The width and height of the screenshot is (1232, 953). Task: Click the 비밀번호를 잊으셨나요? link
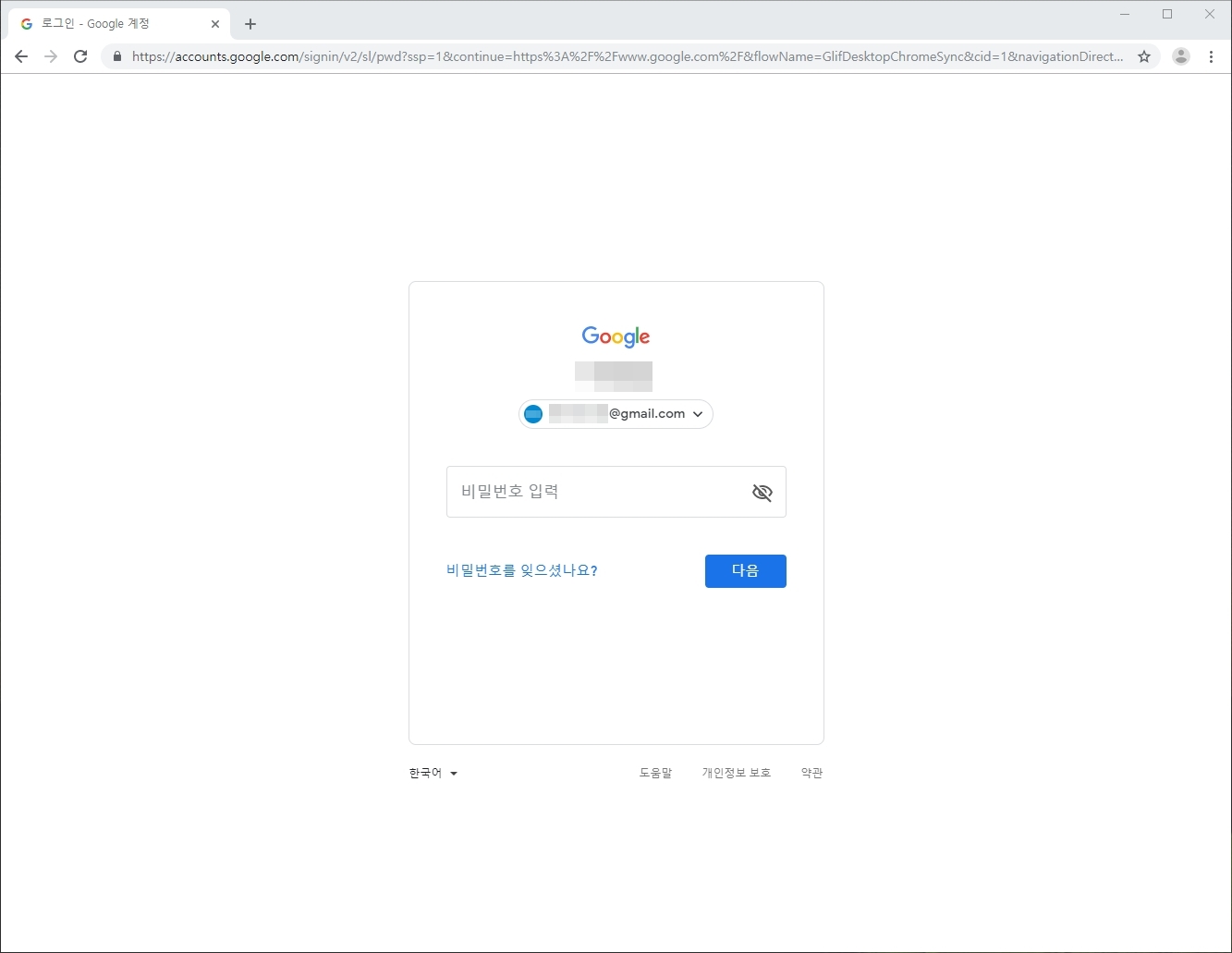coord(522,570)
